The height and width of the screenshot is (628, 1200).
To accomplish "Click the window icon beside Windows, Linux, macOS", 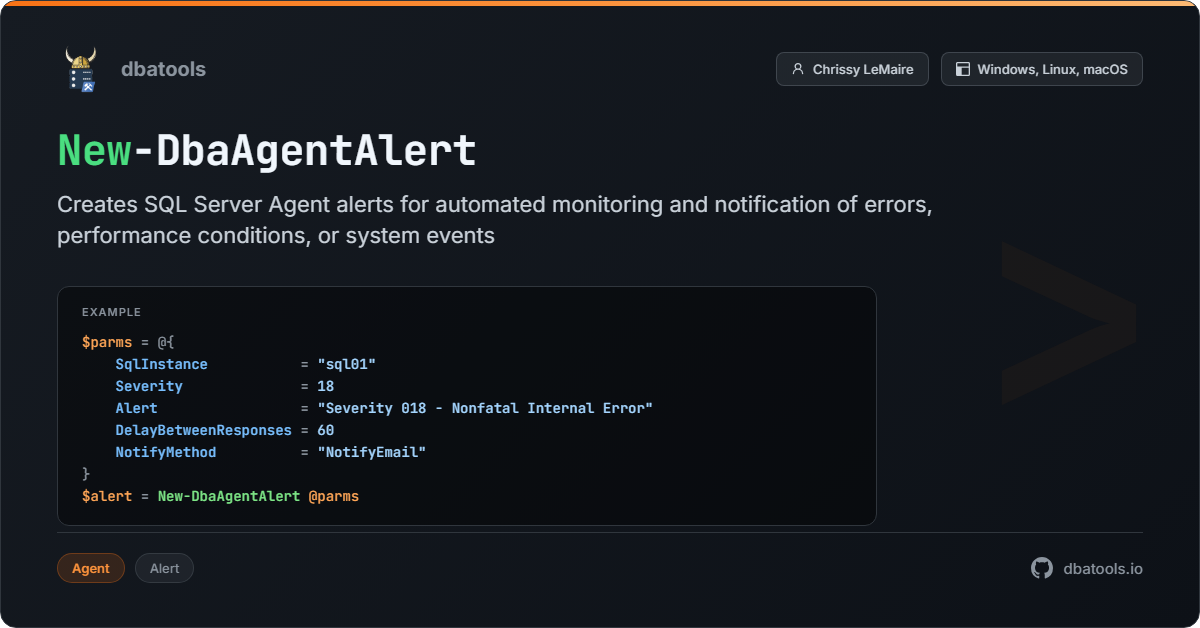I will [962, 69].
